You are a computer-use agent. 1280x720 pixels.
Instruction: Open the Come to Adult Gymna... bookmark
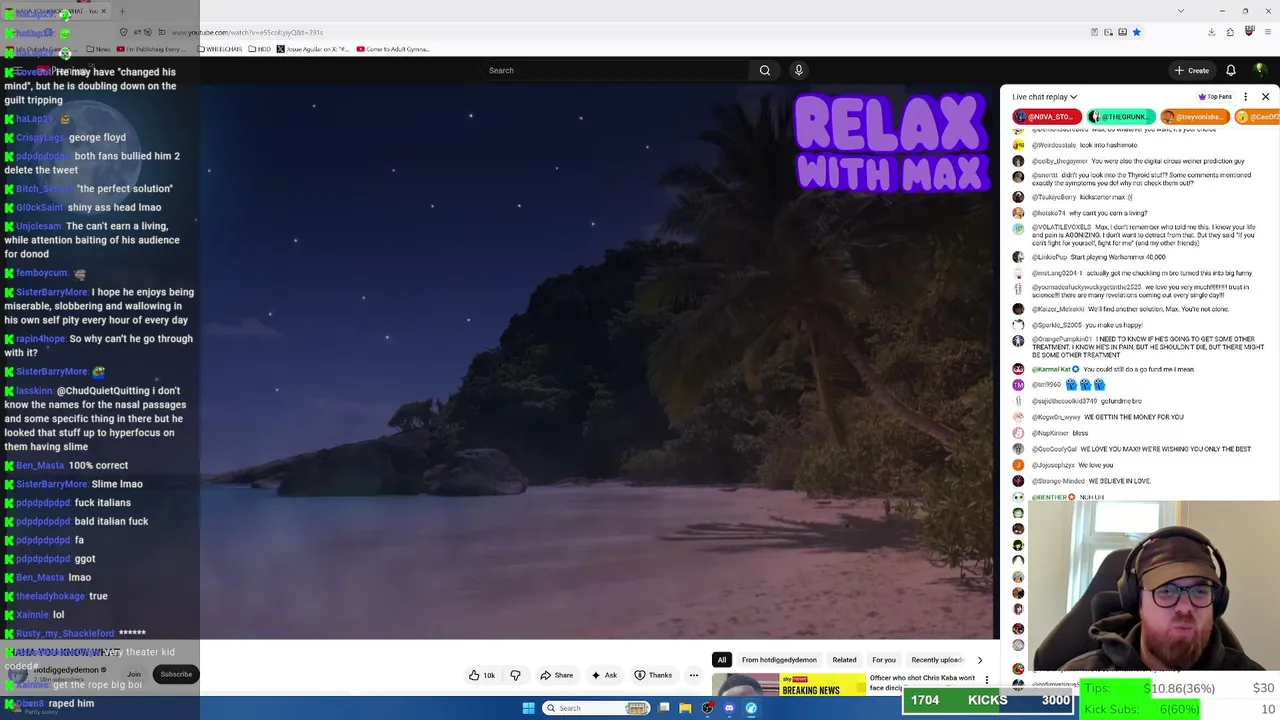pos(393,49)
